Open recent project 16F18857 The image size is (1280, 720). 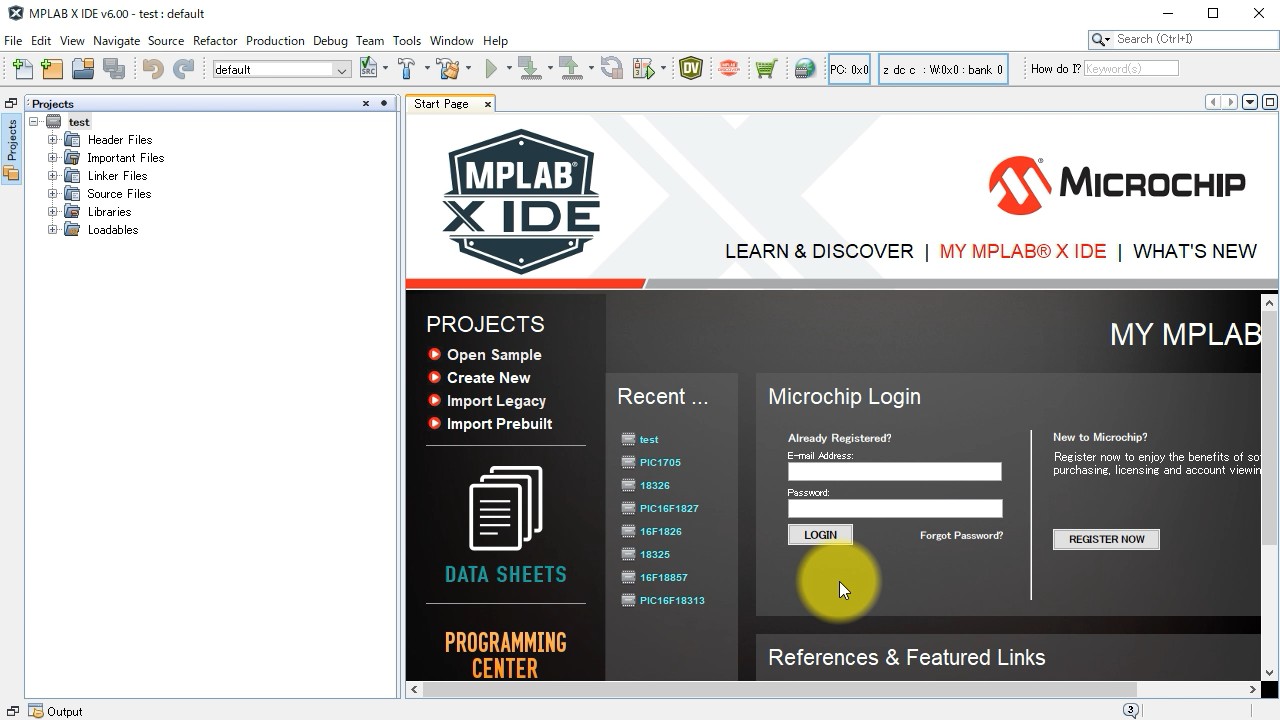663,577
